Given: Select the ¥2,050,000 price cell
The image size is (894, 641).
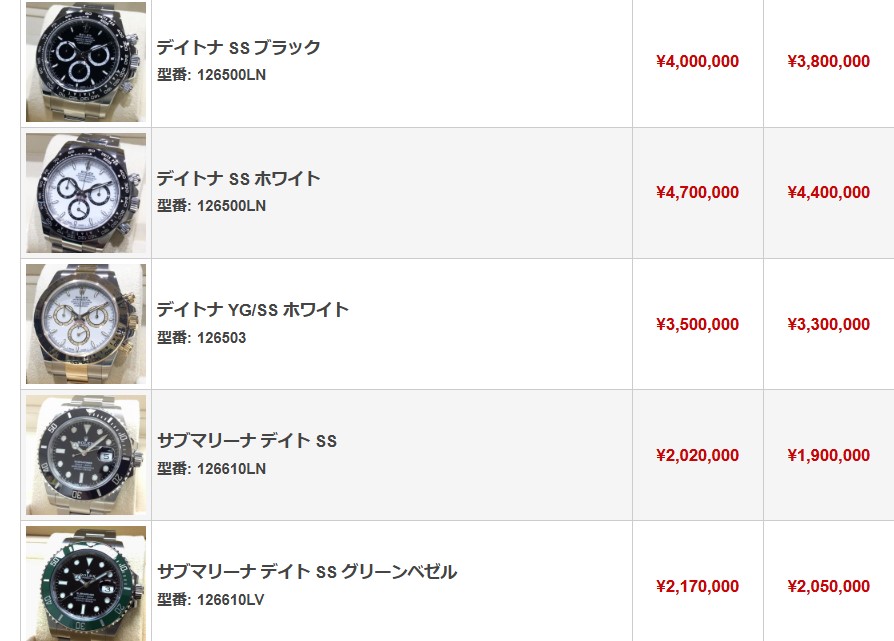Looking at the screenshot, I should 828,586.
